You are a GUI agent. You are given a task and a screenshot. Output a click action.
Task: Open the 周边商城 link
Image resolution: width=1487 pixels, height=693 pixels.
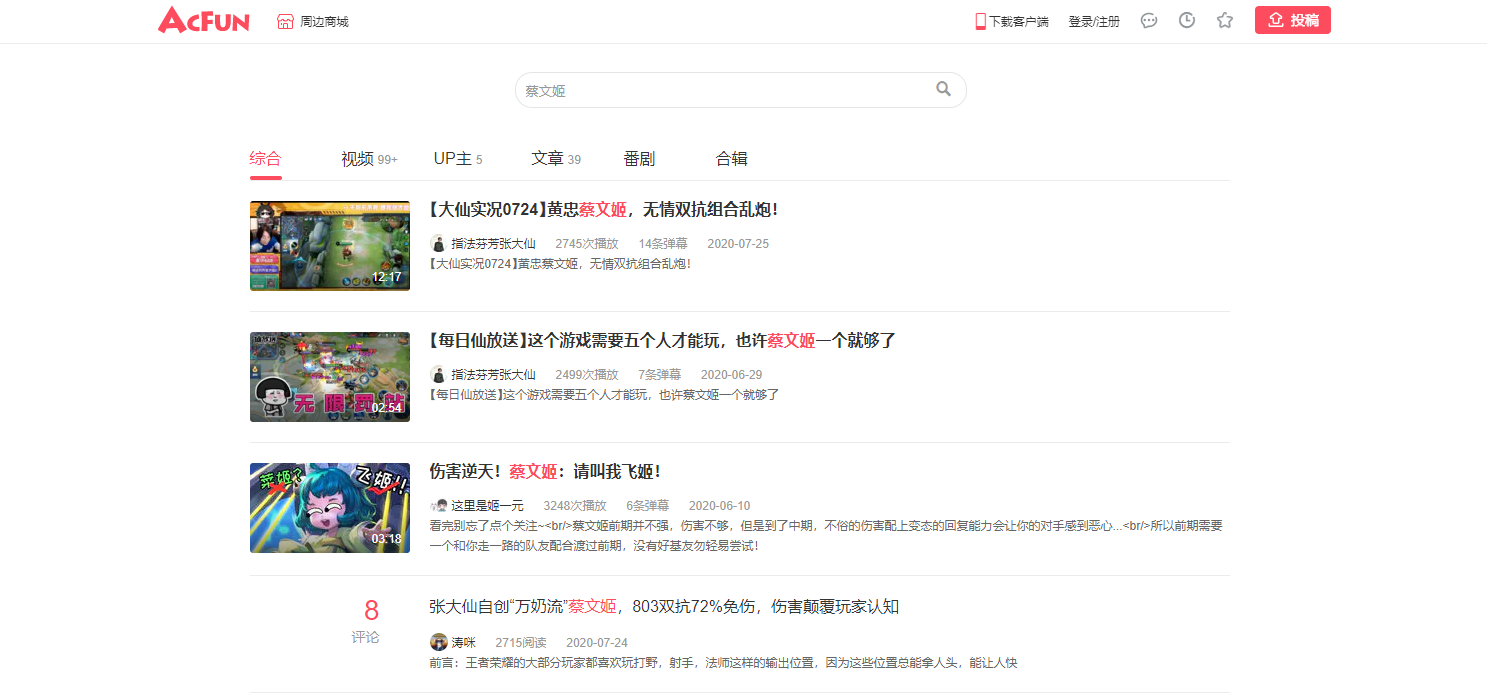click(x=324, y=21)
